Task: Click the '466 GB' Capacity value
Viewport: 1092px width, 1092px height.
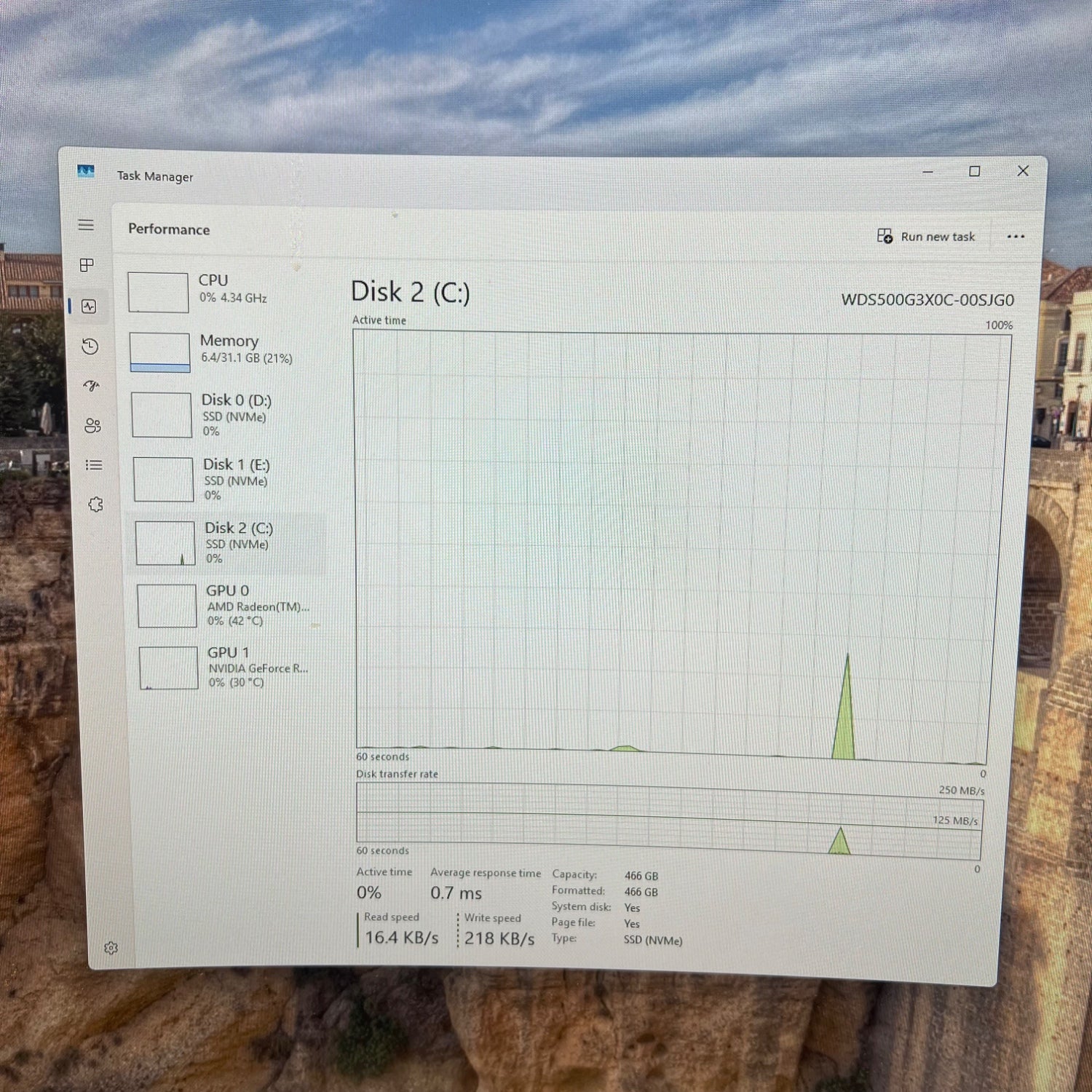Action: click(641, 876)
